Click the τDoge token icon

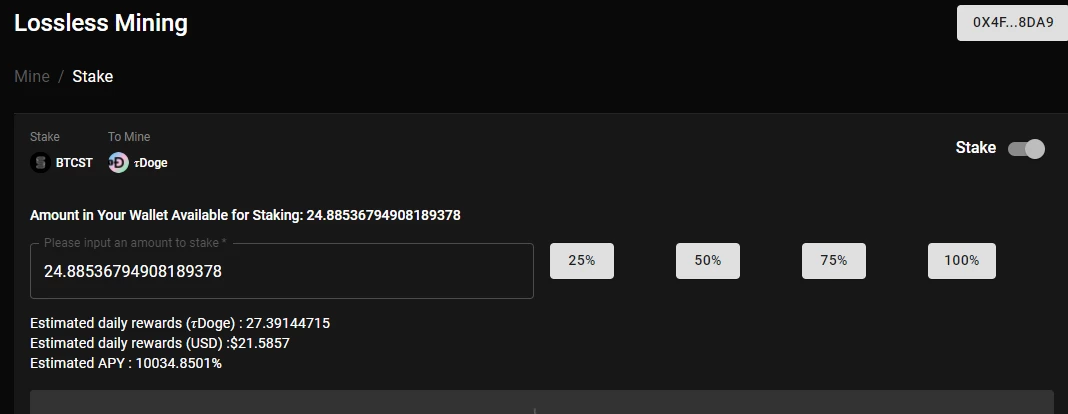tap(119, 163)
